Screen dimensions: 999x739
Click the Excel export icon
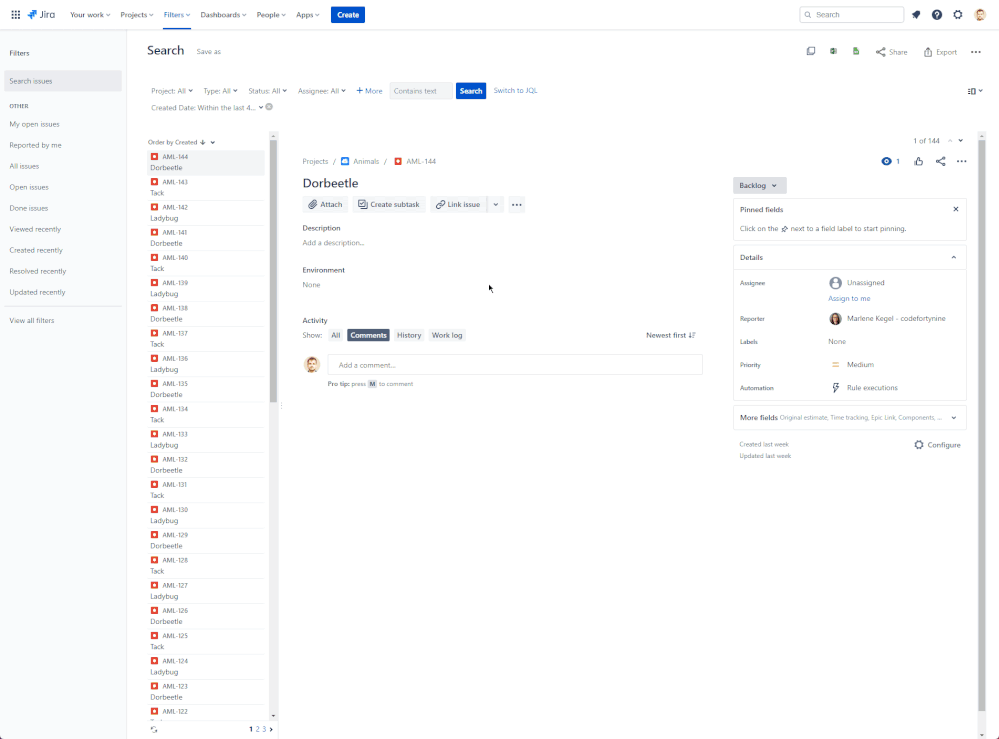click(x=833, y=52)
